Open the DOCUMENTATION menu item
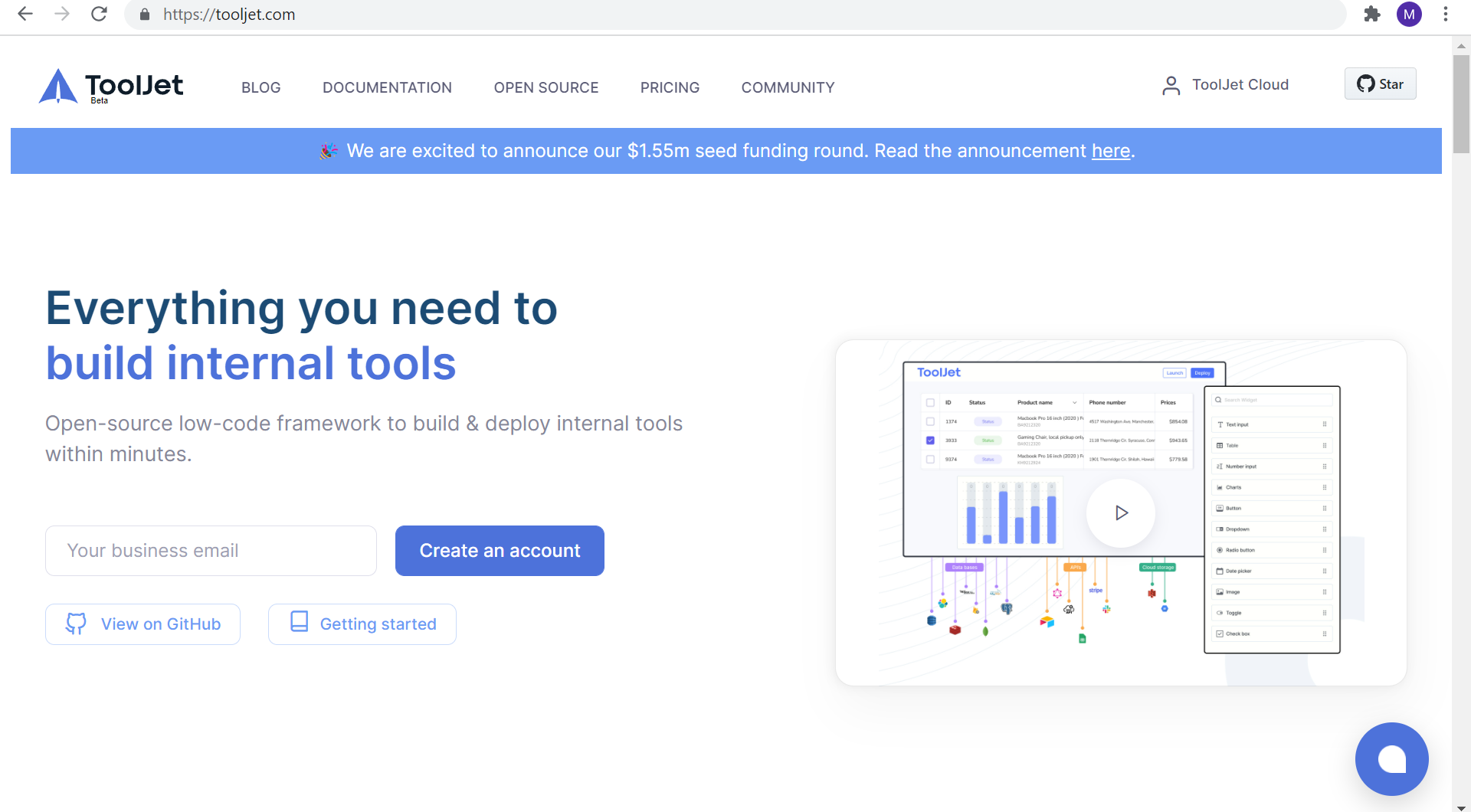This screenshot has height=812, width=1471. pos(387,87)
